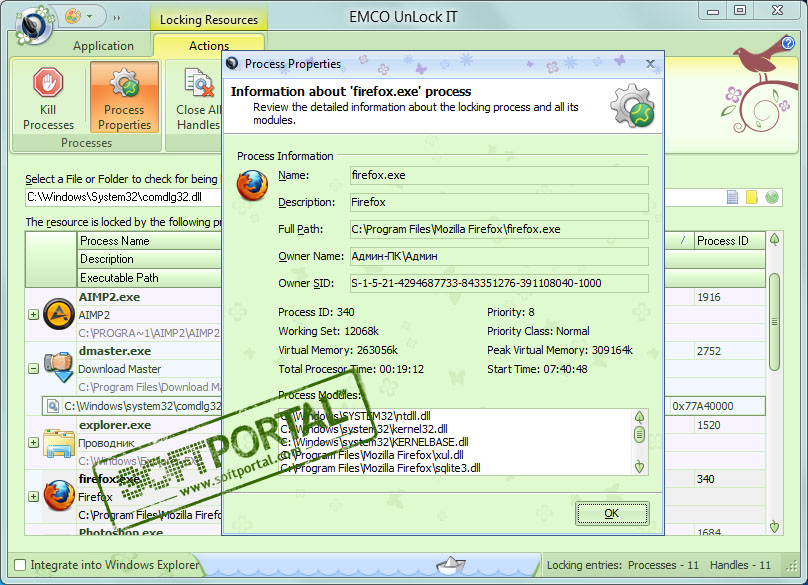The image size is (808, 585).
Task: Select the AIMP2 process icon
Action: (x=59, y=313)
